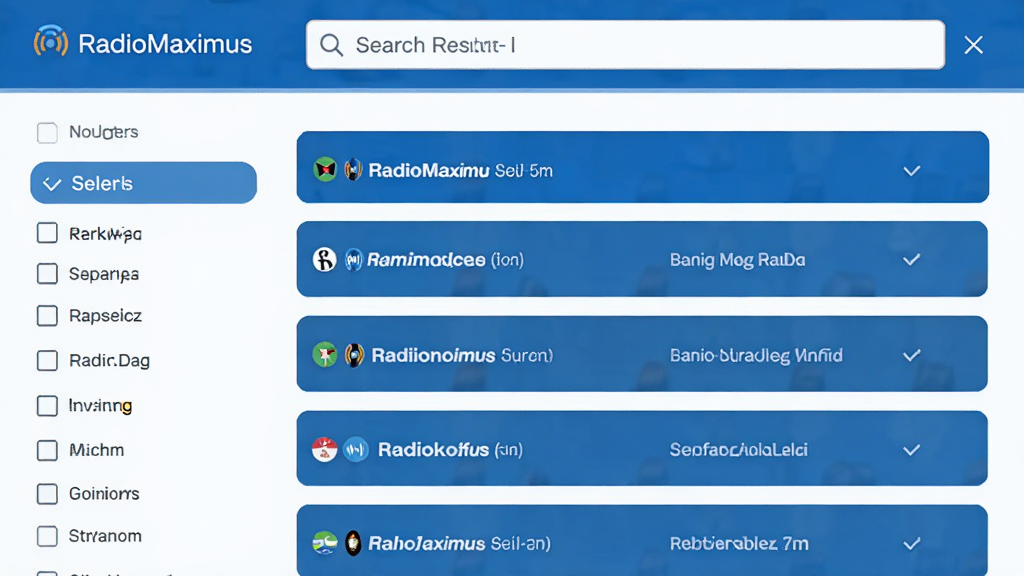Click the flag icon on RahoJaximus row
This screenshot has width=1024, height=576.
(325, 543)
